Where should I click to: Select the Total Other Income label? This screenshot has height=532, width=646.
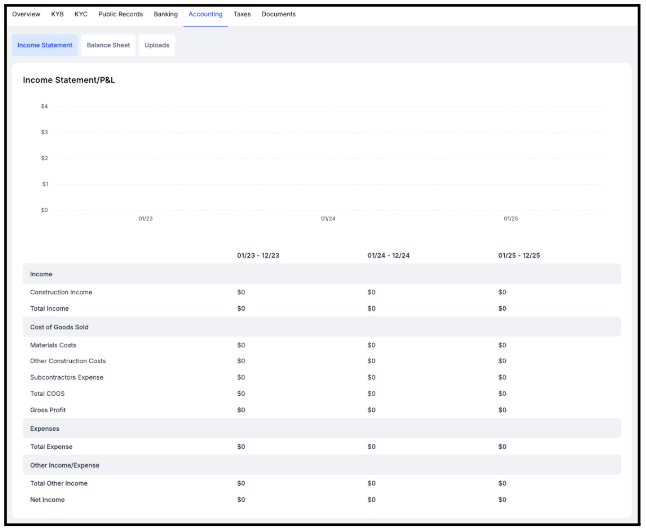[x=59, y=483]
